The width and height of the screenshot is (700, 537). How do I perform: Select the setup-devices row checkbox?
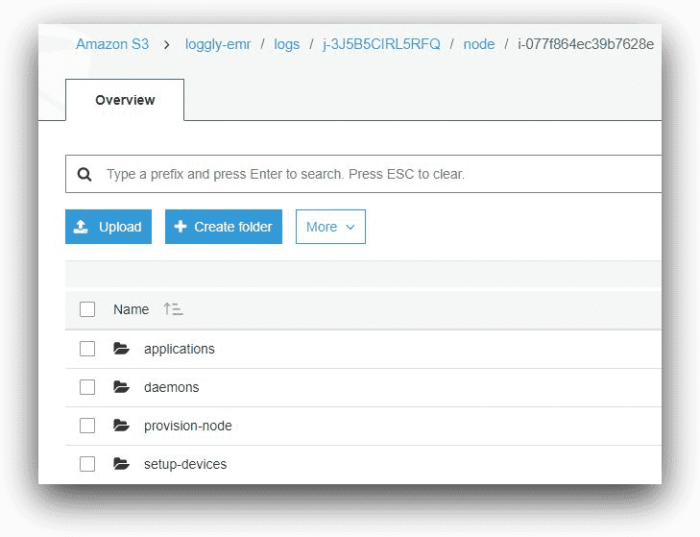point(87,464)
